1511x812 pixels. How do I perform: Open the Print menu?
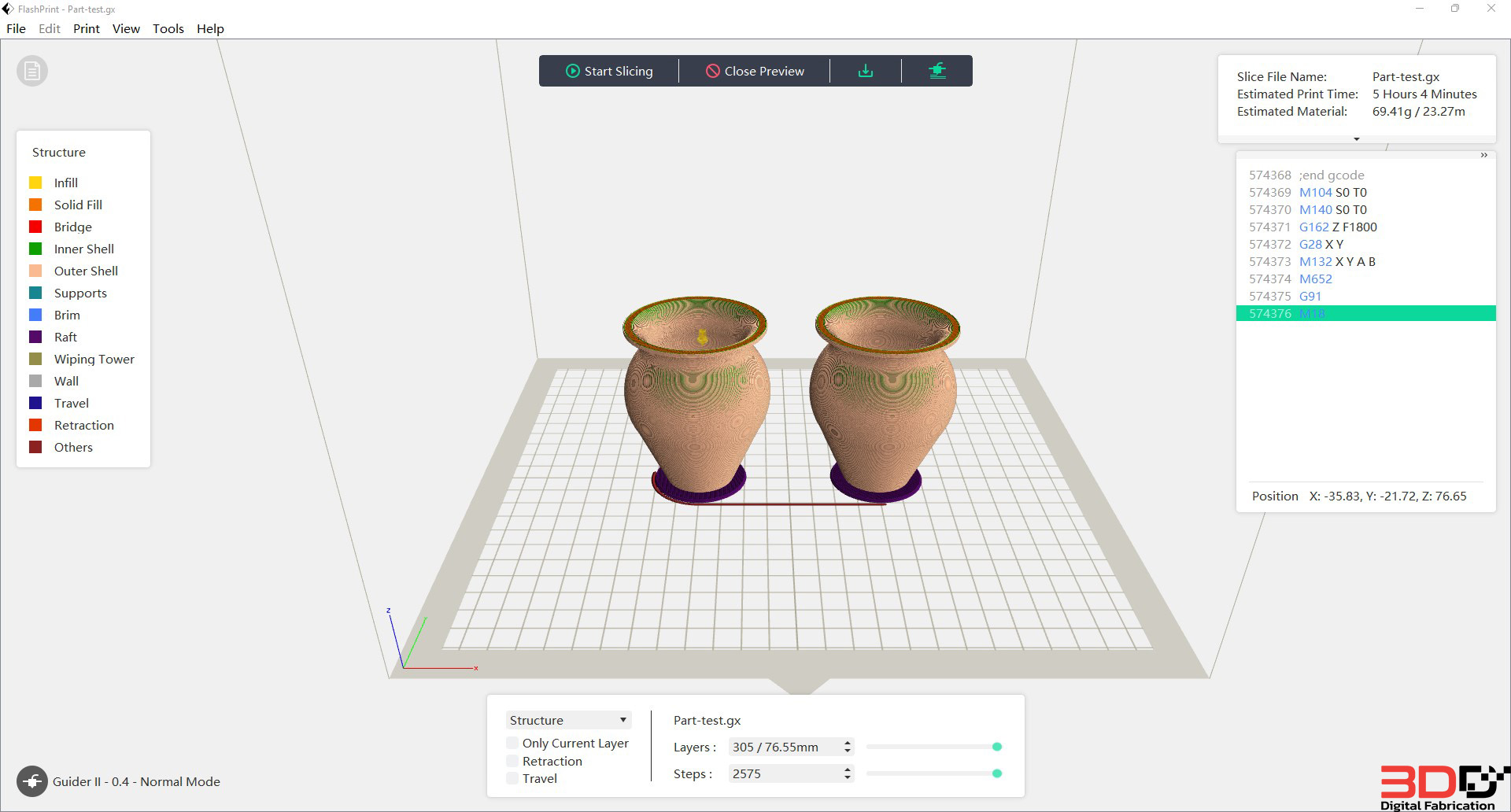(x=87, y=28)
